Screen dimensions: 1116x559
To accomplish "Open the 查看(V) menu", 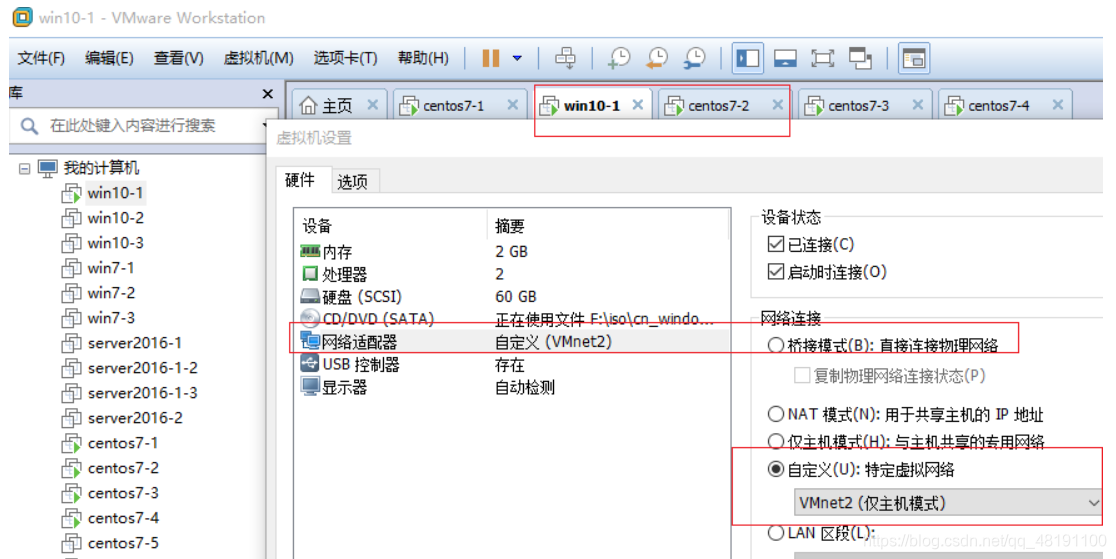I will pos(179,58).
